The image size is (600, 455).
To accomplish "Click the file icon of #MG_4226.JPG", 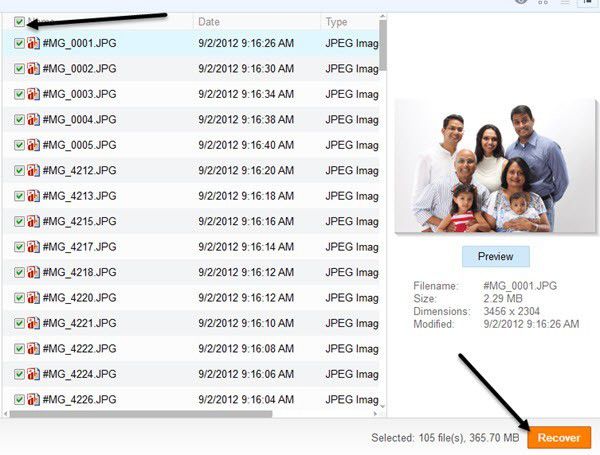I will click(33, 400).
